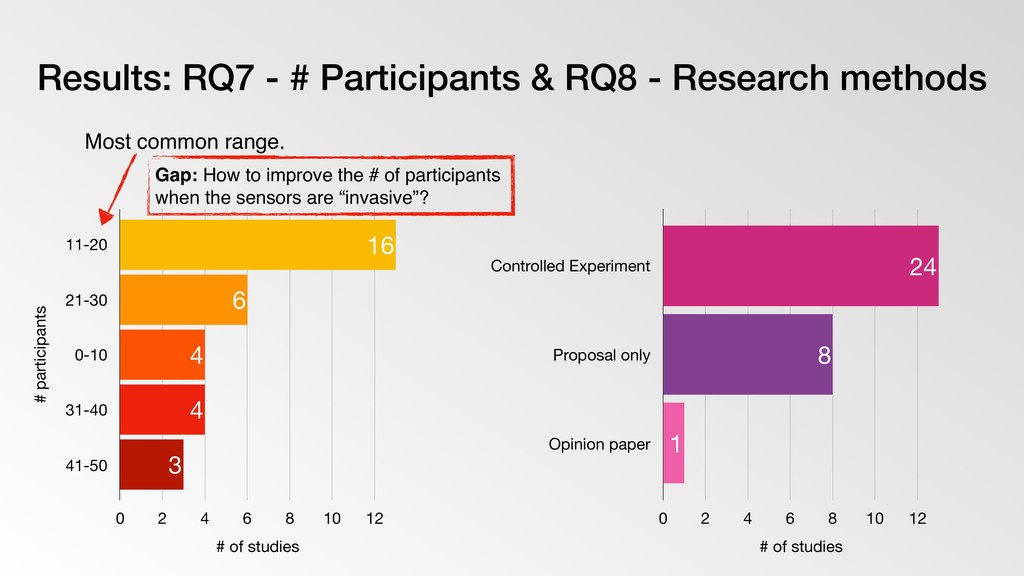Click the yellow 11-20 participants bar

[x=257, y=245]
